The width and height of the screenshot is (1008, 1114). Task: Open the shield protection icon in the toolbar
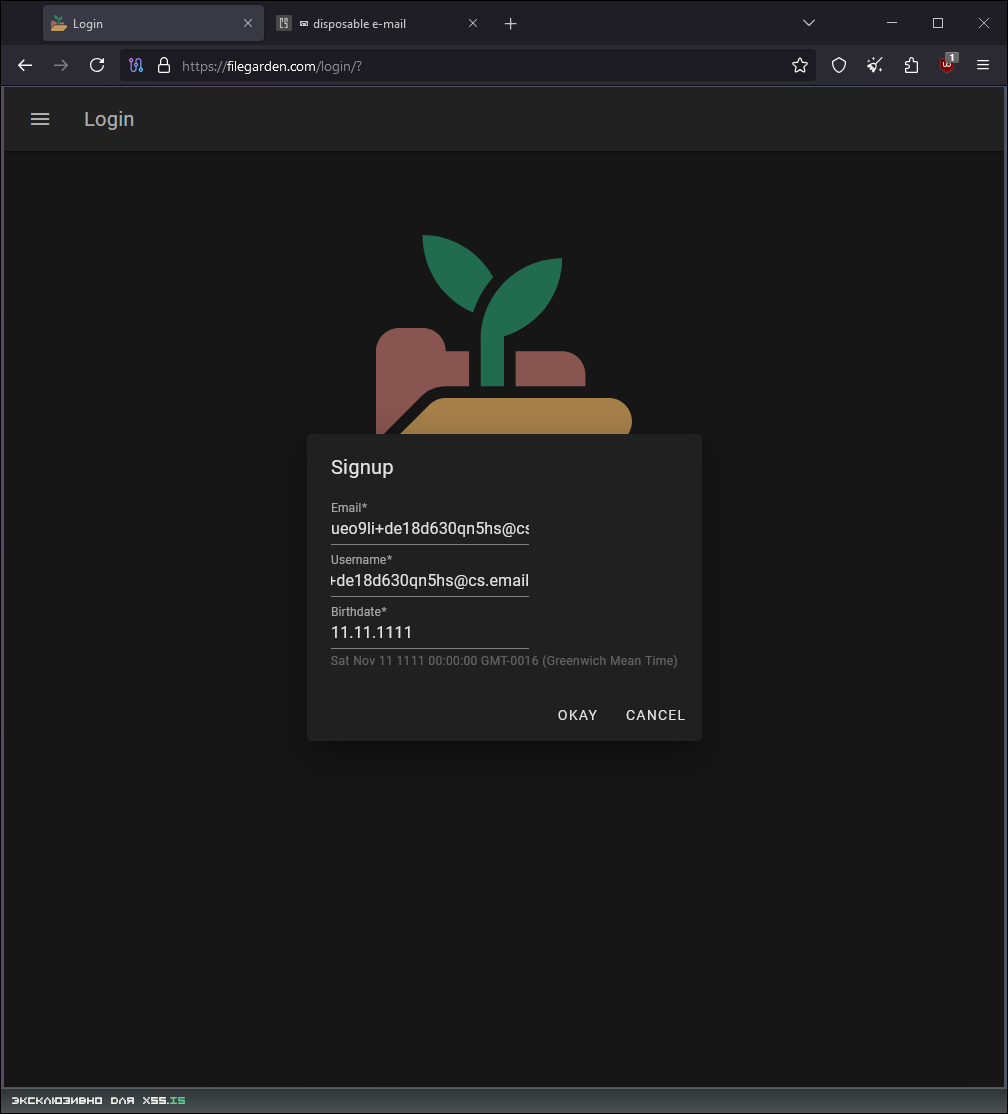point(839,65)
